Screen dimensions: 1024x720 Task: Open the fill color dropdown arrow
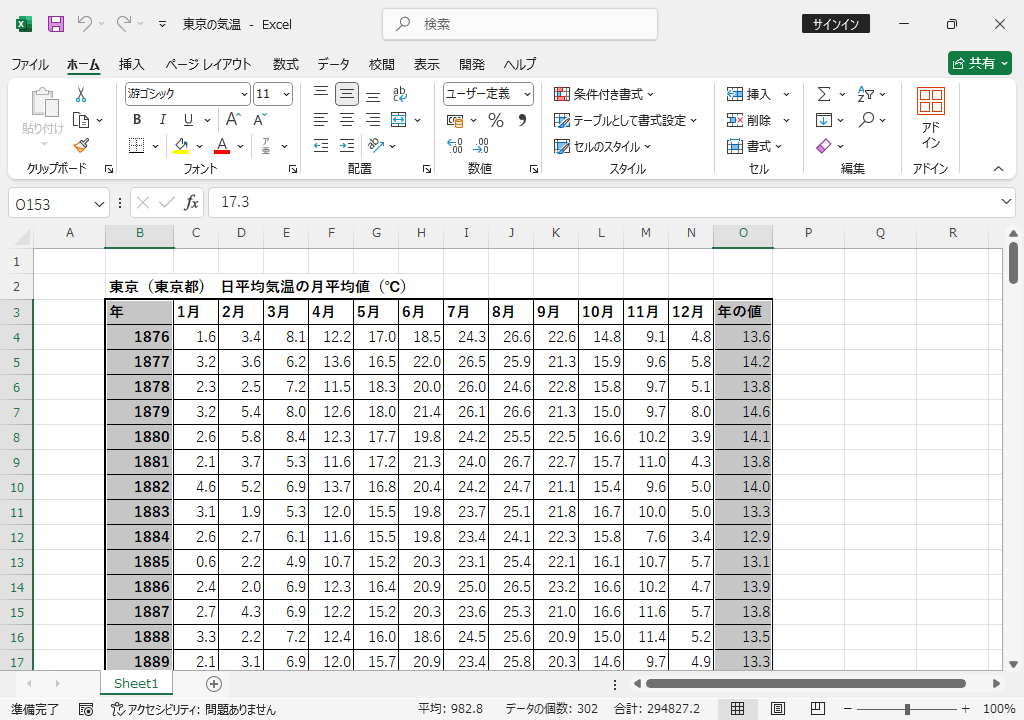pos(199,146)
